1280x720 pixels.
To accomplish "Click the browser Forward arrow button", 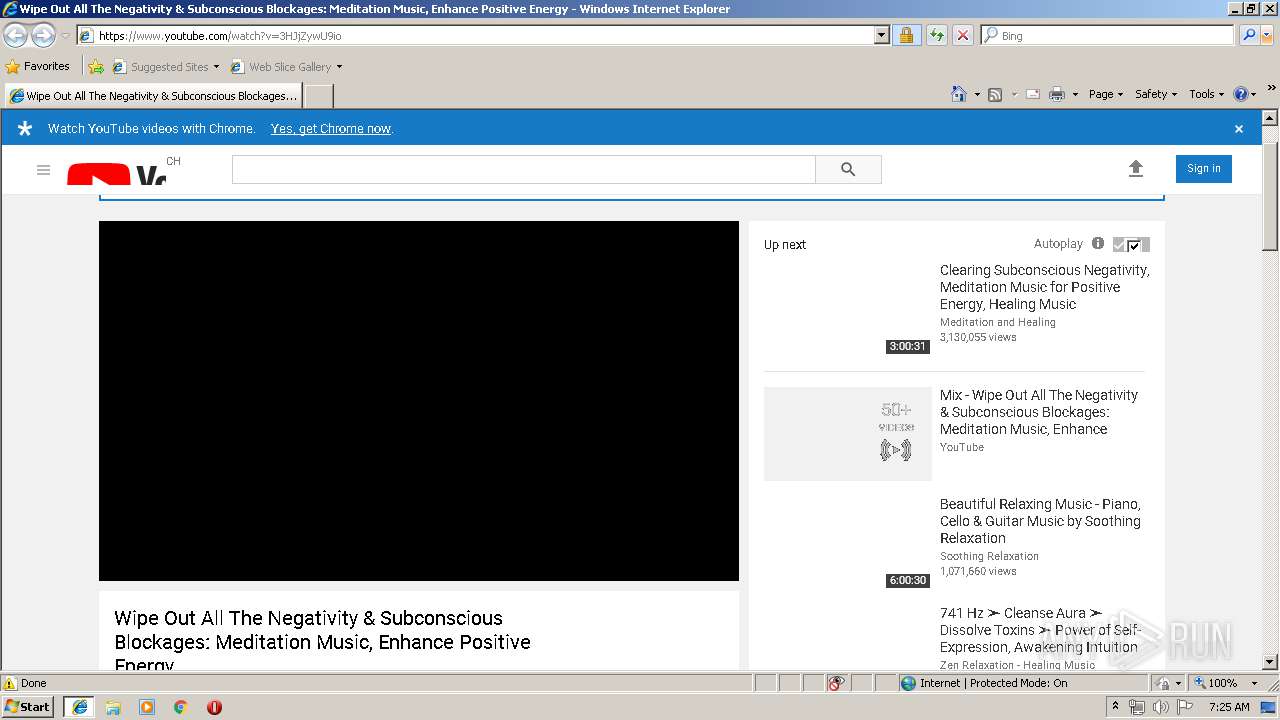I will point(43,36).
